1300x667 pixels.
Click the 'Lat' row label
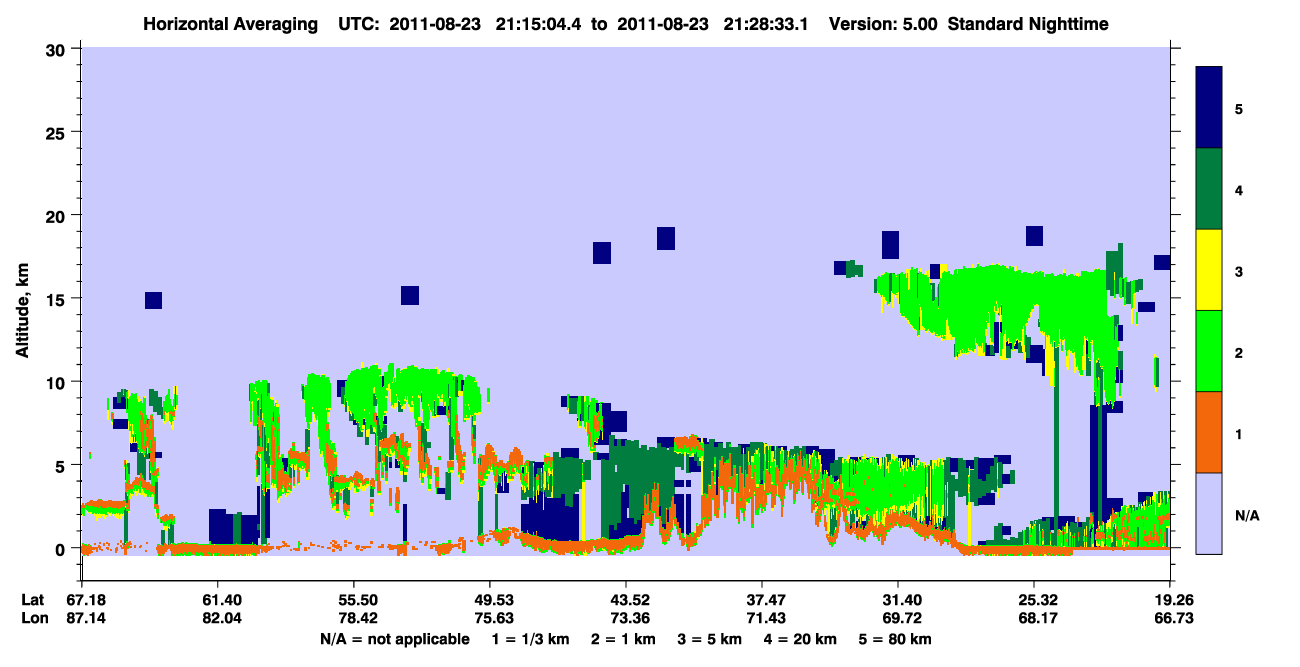32,600
